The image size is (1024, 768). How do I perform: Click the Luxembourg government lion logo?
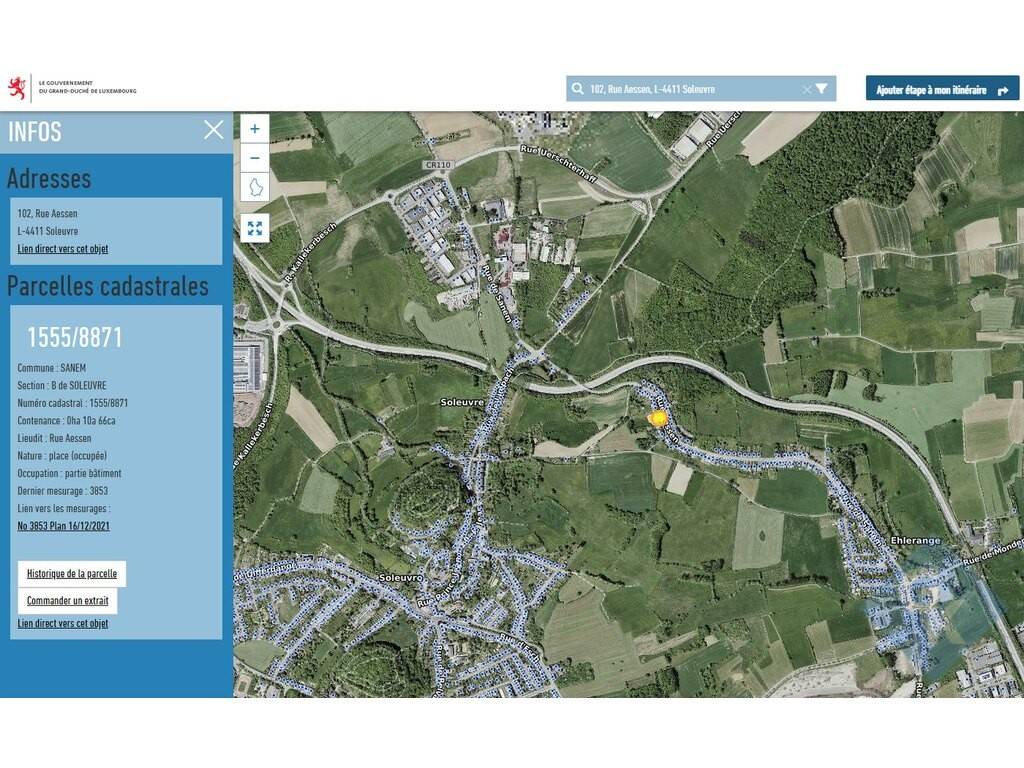tap(17, 88)
